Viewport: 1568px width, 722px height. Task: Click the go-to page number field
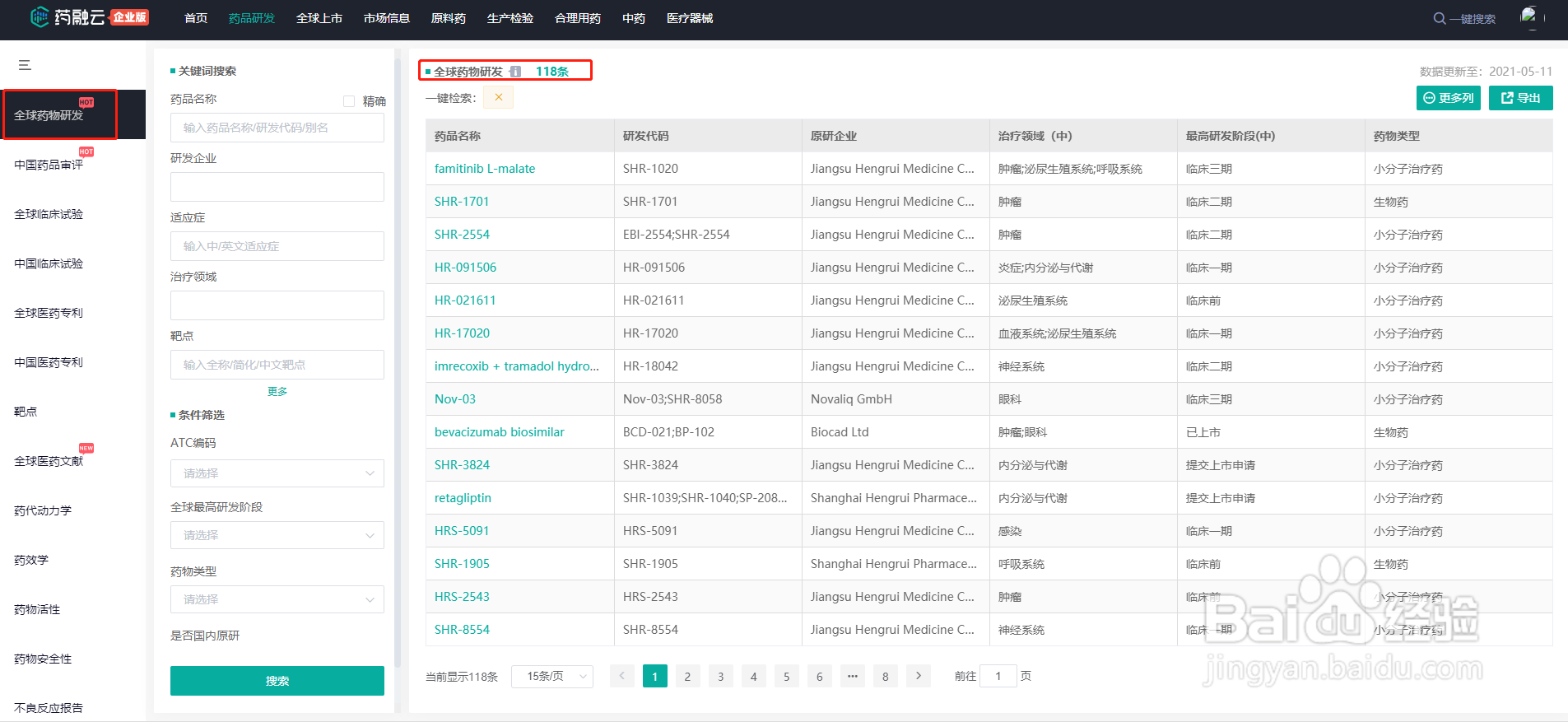[998, 676]
